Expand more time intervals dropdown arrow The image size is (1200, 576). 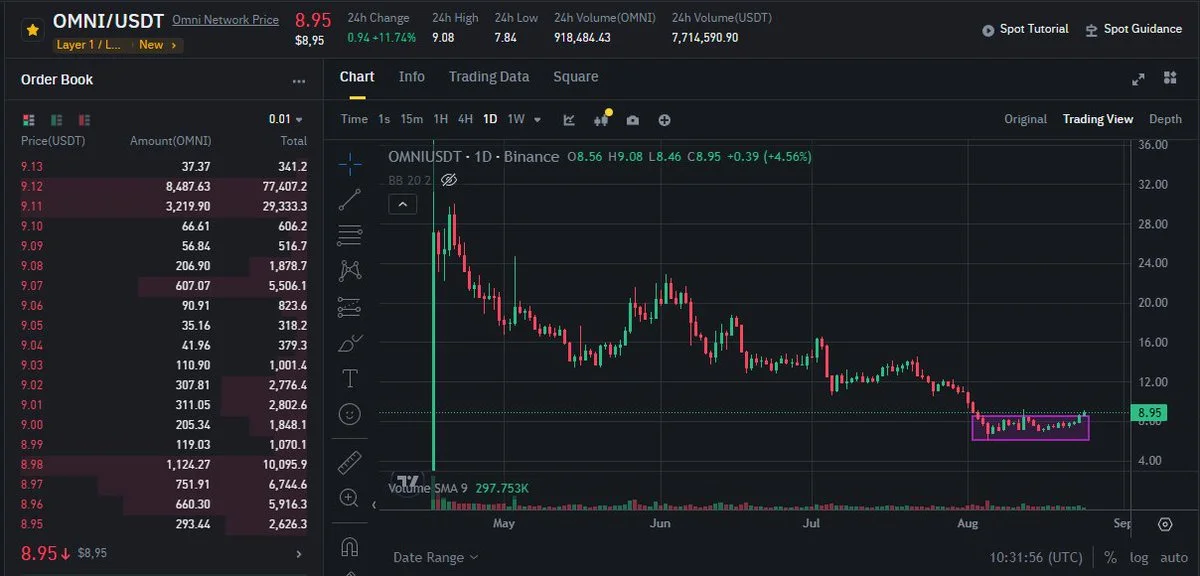pos(538,120)
